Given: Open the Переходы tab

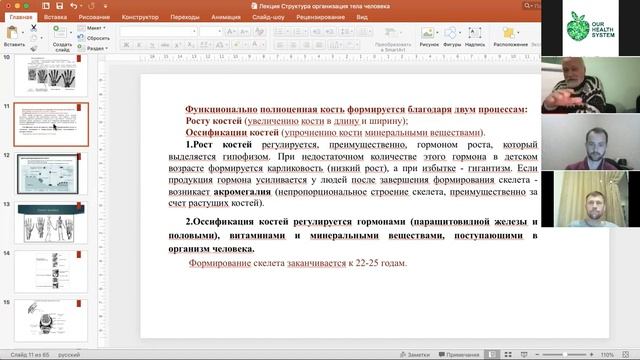Looking at the screenshot, I should tap(185, 17).
